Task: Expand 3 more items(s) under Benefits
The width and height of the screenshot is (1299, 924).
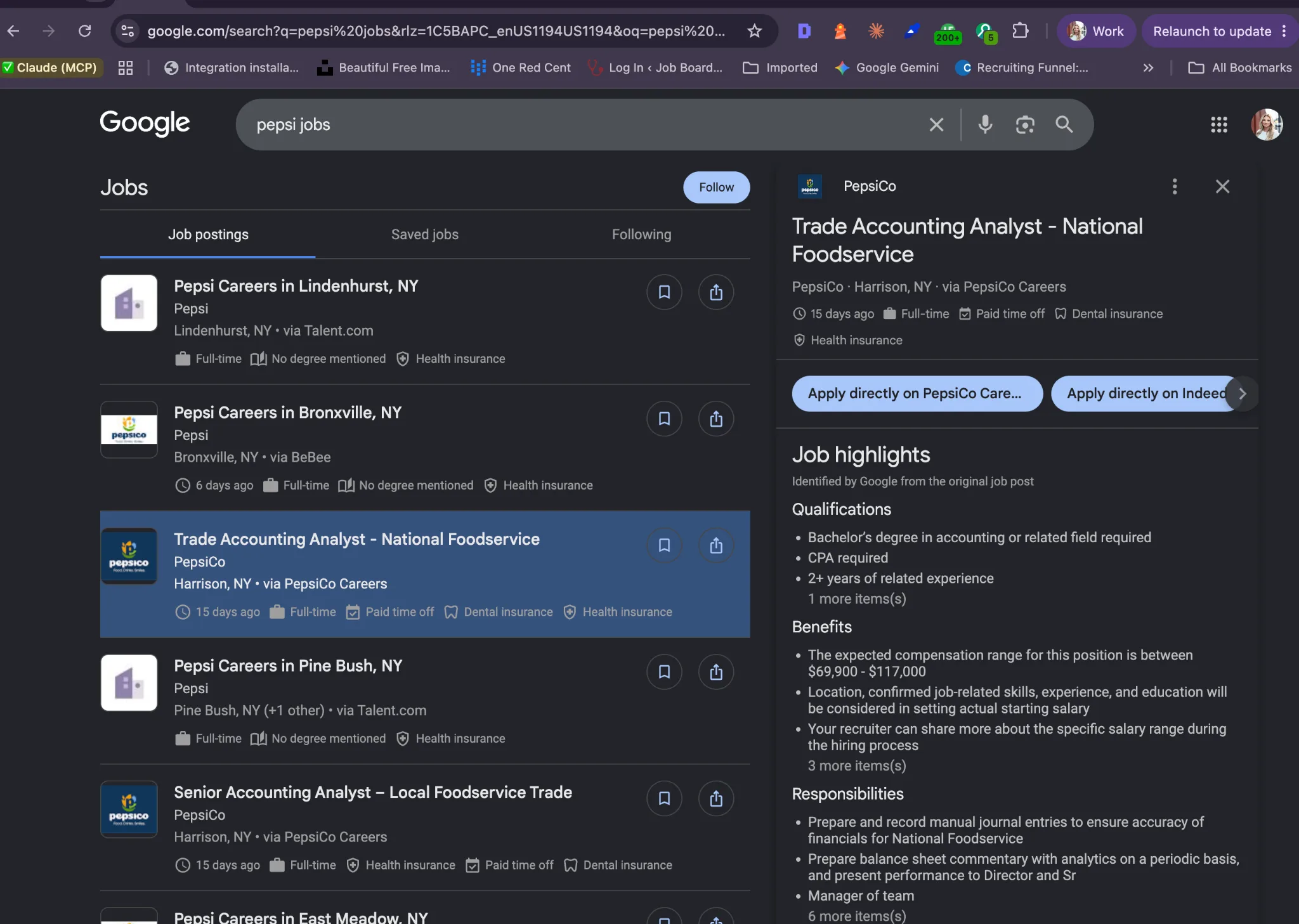Action: pyautogui.click(x=856, y=765)
